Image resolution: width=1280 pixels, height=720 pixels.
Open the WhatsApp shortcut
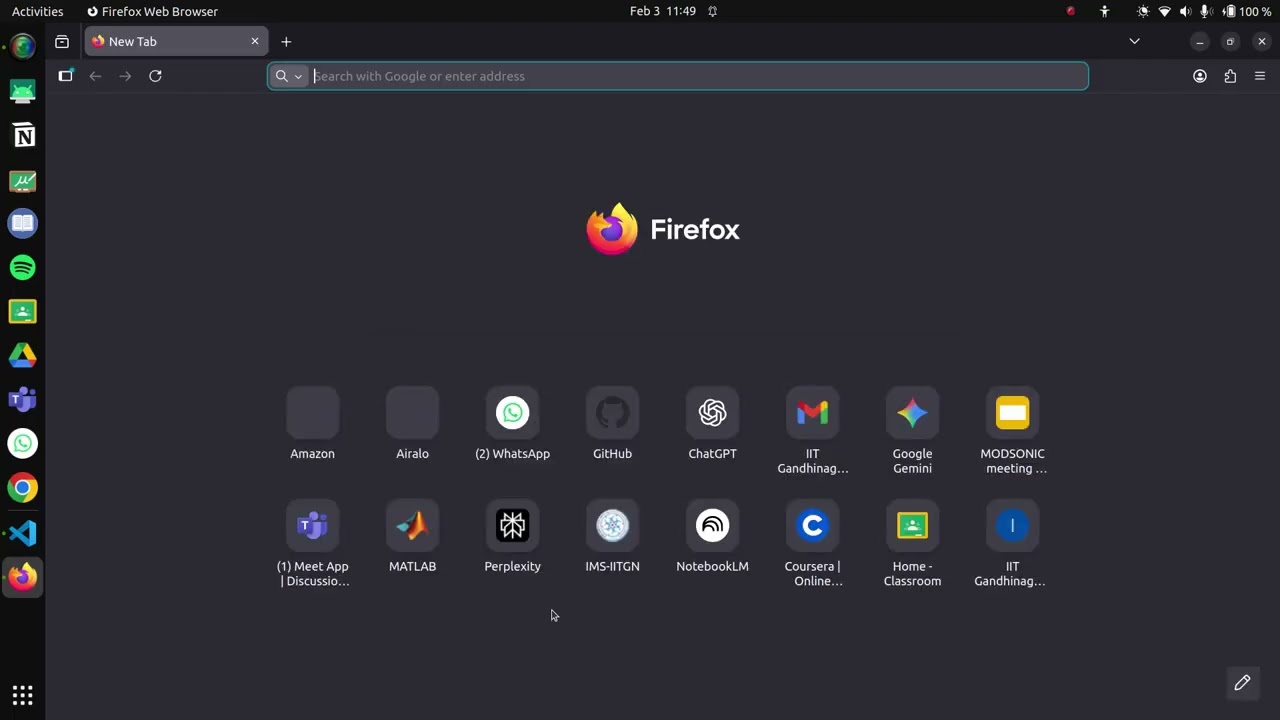tap(512, 413)
